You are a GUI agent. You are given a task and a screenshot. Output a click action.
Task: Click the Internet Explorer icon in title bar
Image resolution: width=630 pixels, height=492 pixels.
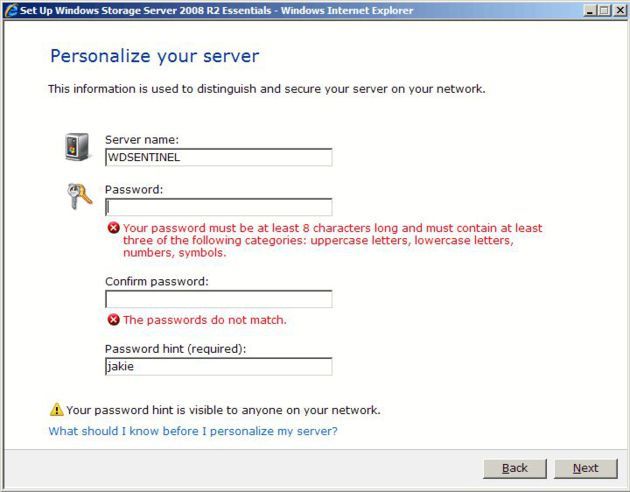pos(11,10)
